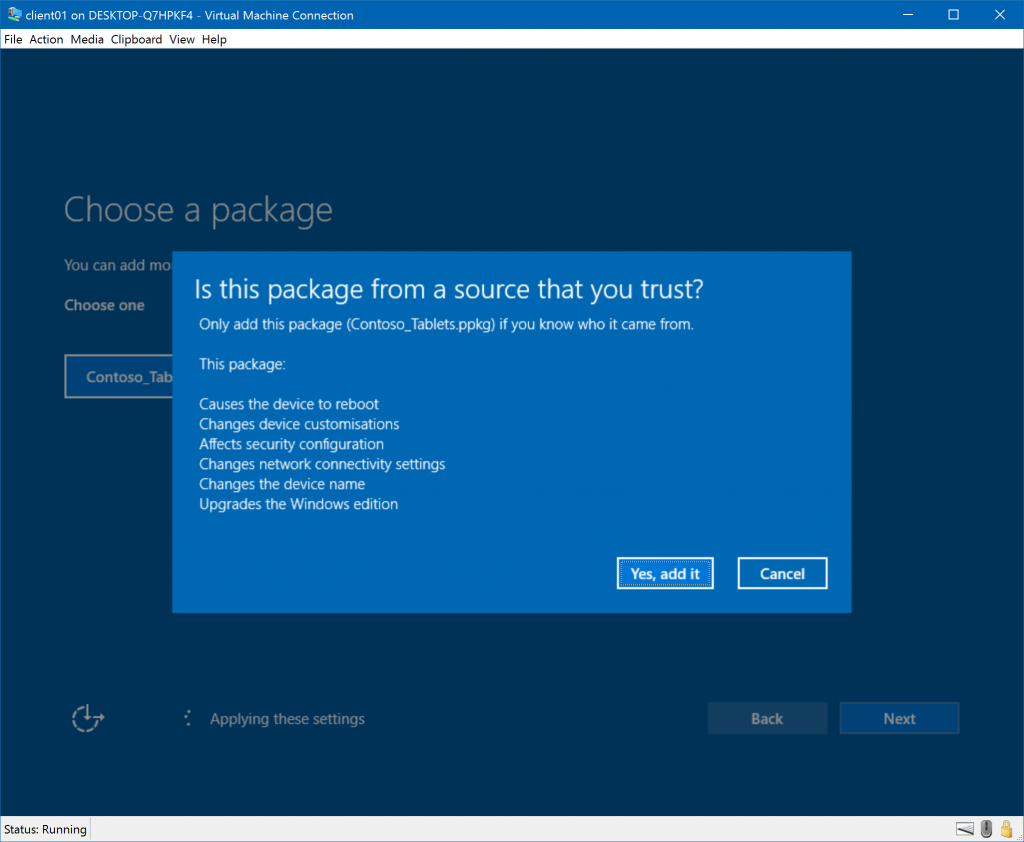Screen dimensions: 1024x842
Task: Cancel the package trust dialog
Action: pyautogui.click(x=782, y=574)
